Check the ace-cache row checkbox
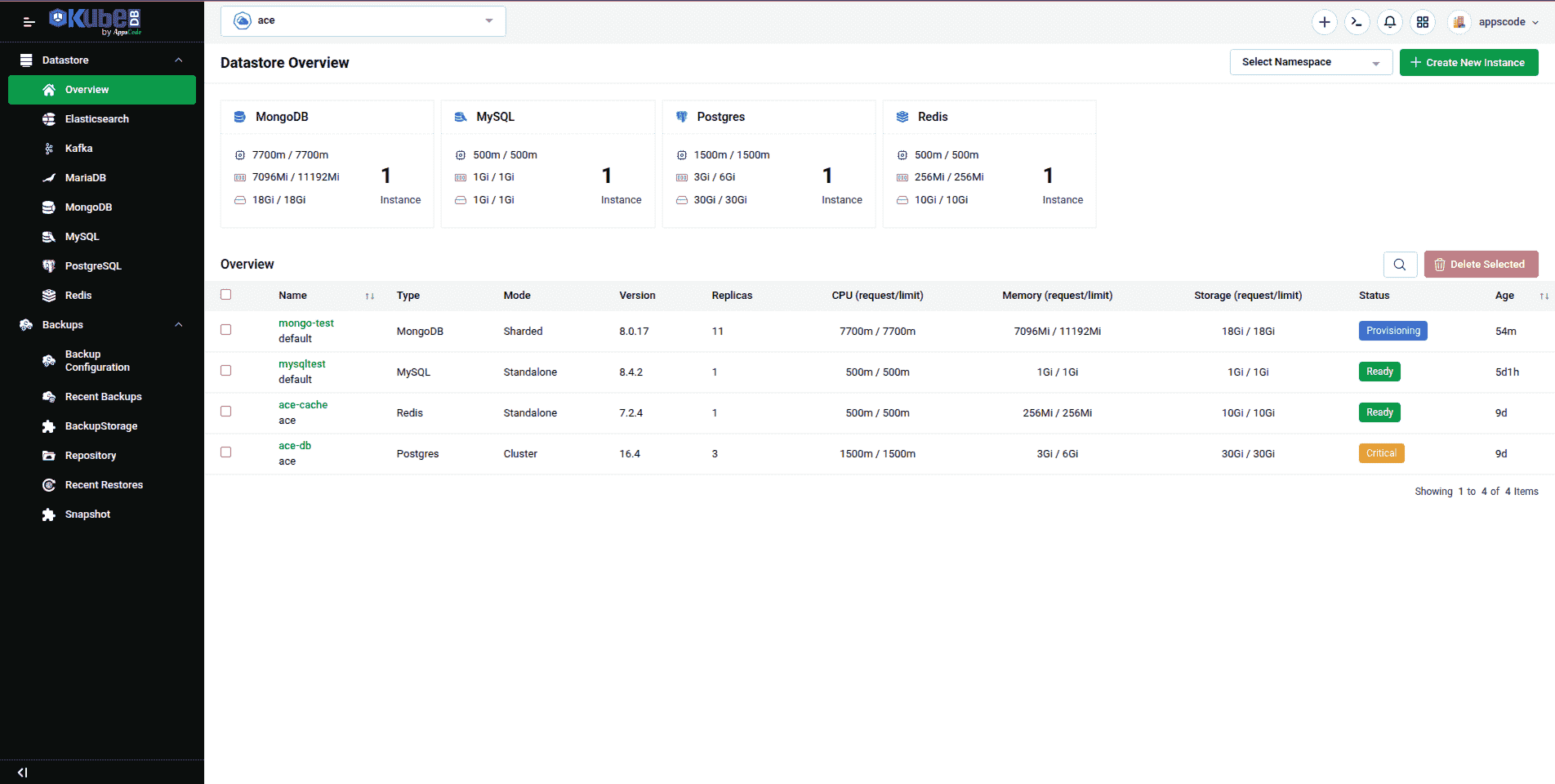Image resolution: width=1555 pixels, height=784 pixels. (226, 412)
